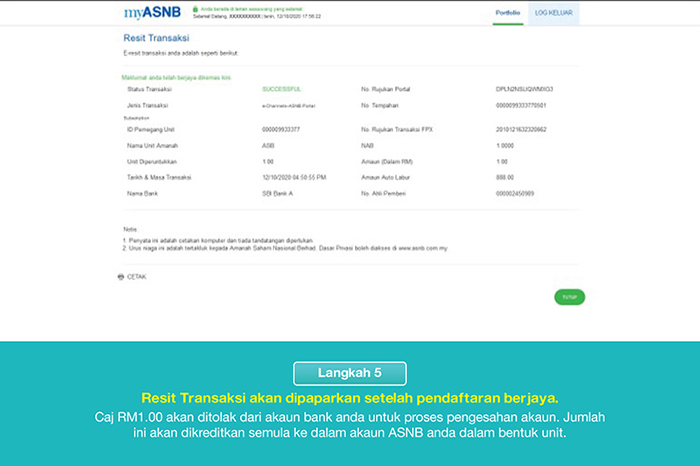Select the E-resit transaksi description line
Screen dimensions: 700x466
(x=181, y=53)
